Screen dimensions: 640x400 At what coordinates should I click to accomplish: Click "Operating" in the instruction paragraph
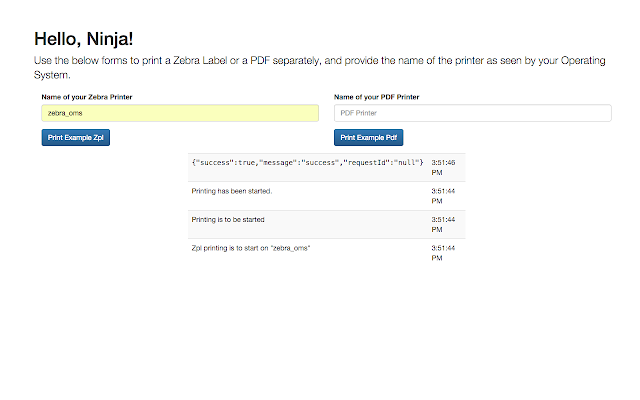[x=583, y=60]
